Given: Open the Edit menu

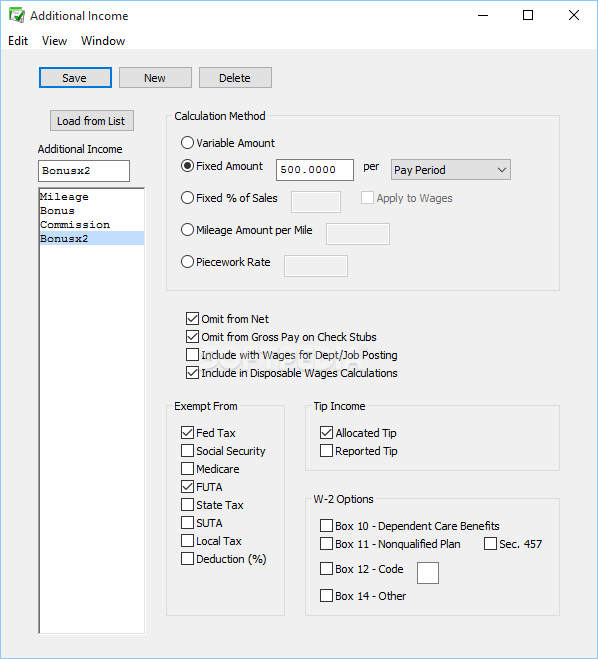Looking at the screenshot, I should click(18, 41).
